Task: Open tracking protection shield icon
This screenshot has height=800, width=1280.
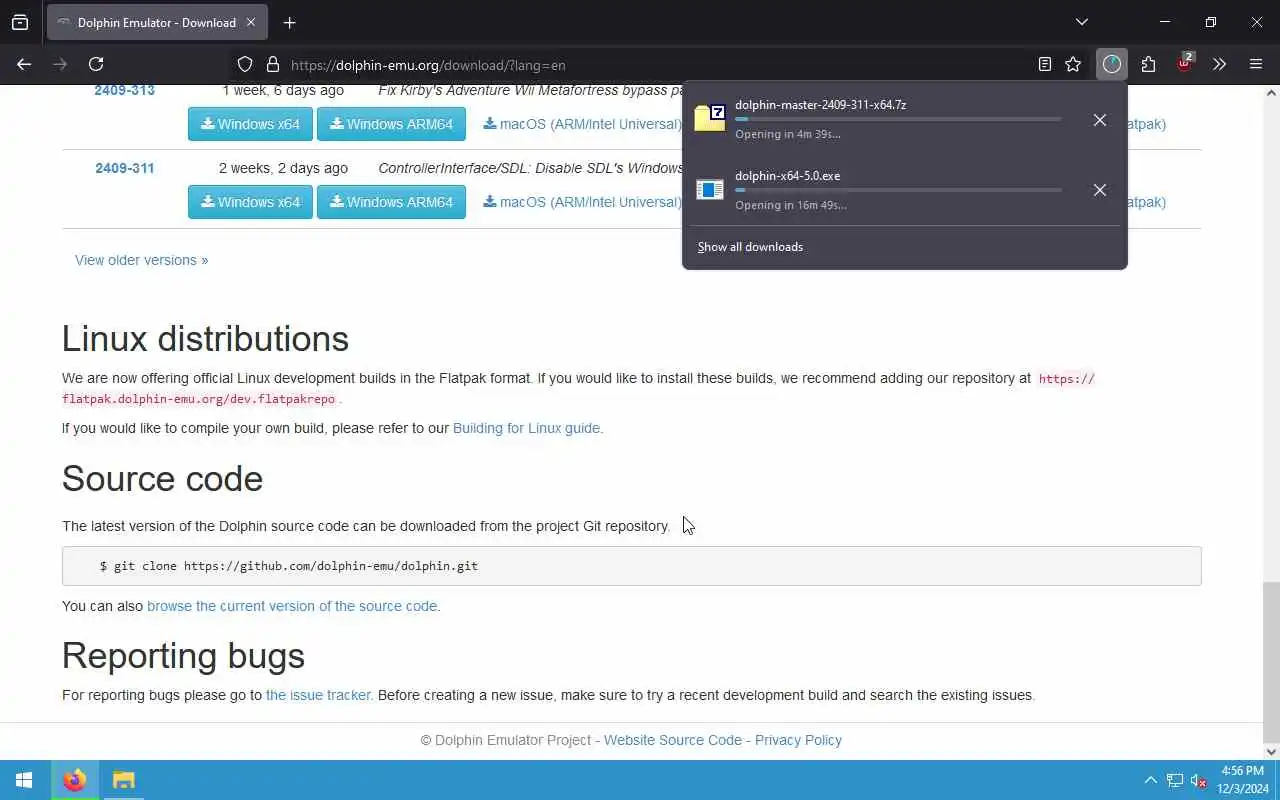Action: (x=245, y=65)
